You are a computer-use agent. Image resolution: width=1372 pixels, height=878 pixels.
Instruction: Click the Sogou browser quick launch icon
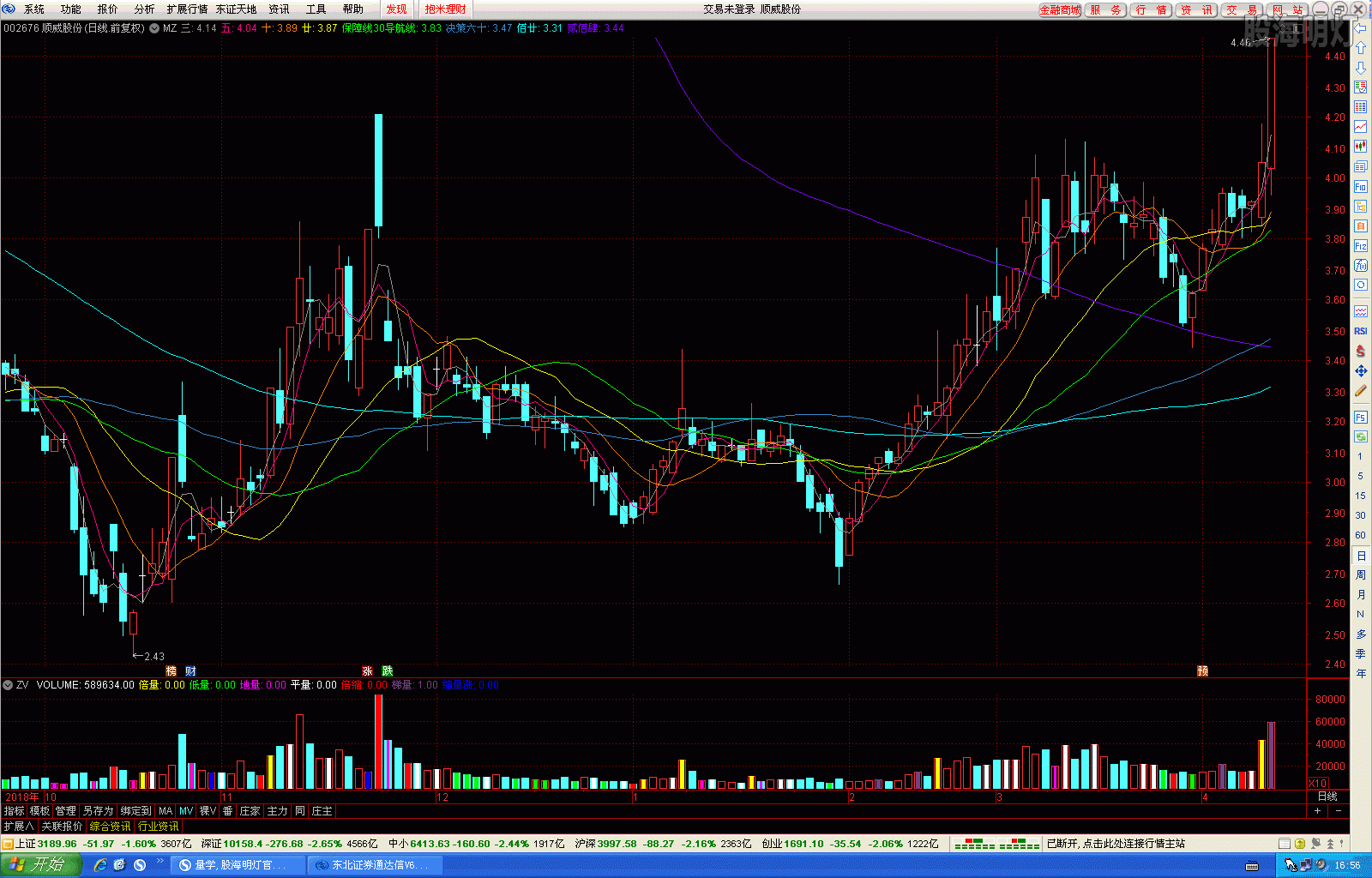click(140, 864)
